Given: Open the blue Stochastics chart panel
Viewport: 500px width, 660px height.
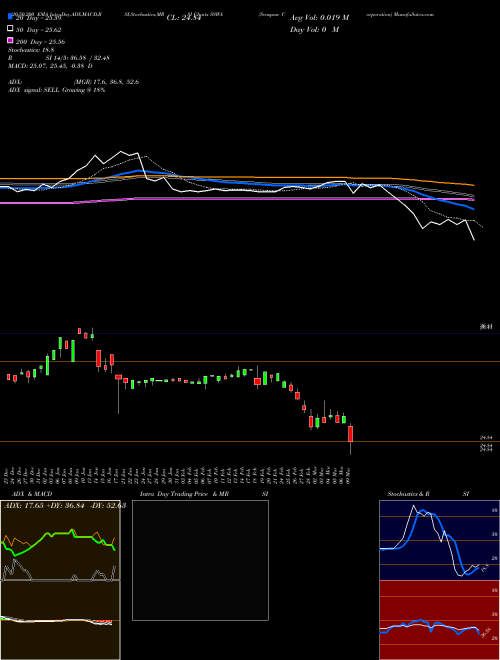Looking at the screenshot, I should pos(439,540).
